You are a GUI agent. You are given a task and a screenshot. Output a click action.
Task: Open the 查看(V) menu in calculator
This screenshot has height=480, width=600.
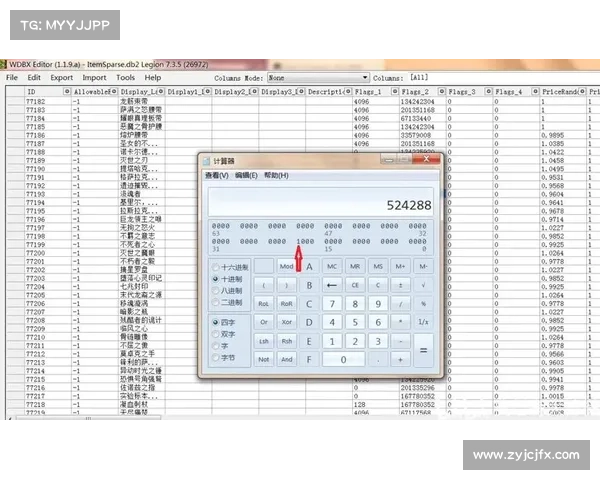[218, 175]
